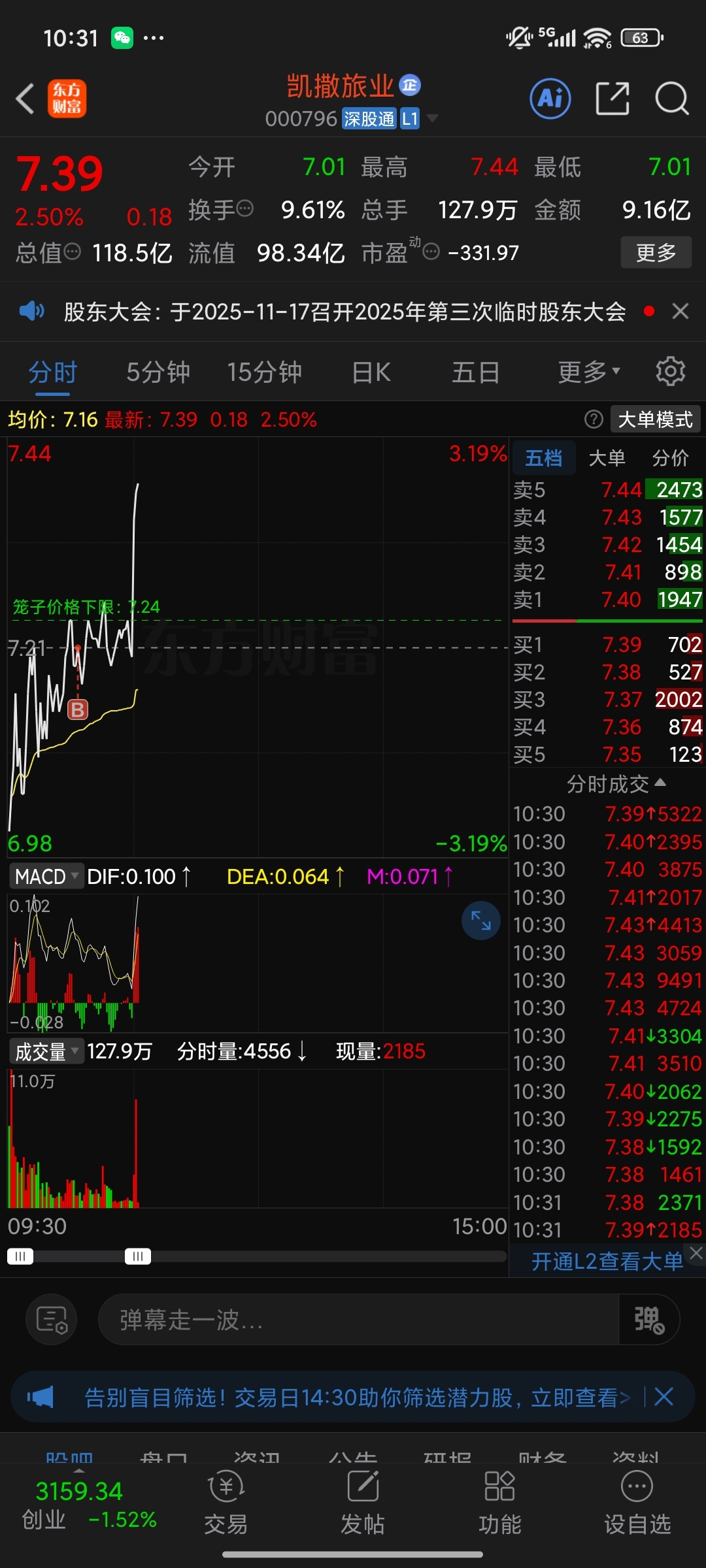The height and width of the screenshot is (1568, 706).
Task: Switch to 5分钟 chart tab
Action: pos(158,372)
